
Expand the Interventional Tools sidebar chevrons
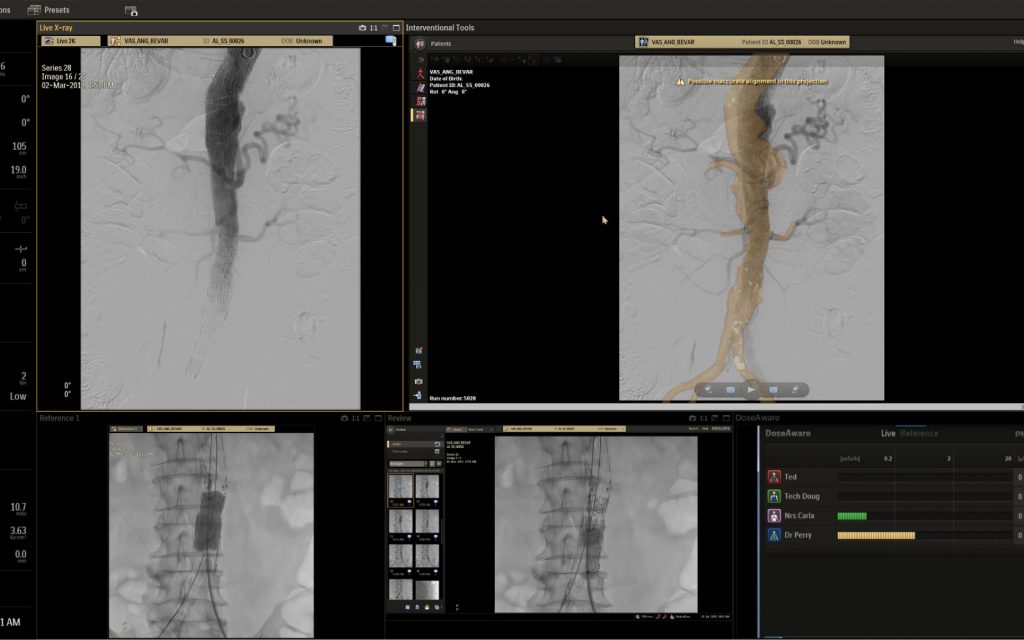point(420,60)
